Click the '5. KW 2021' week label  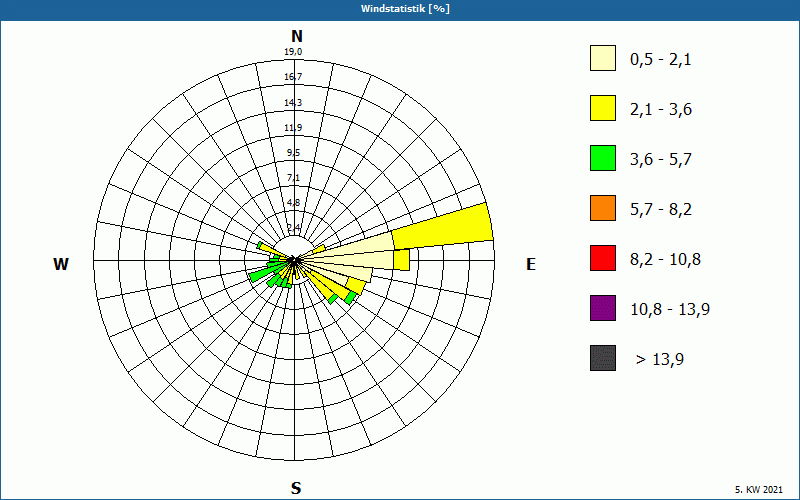click(759, 490)
